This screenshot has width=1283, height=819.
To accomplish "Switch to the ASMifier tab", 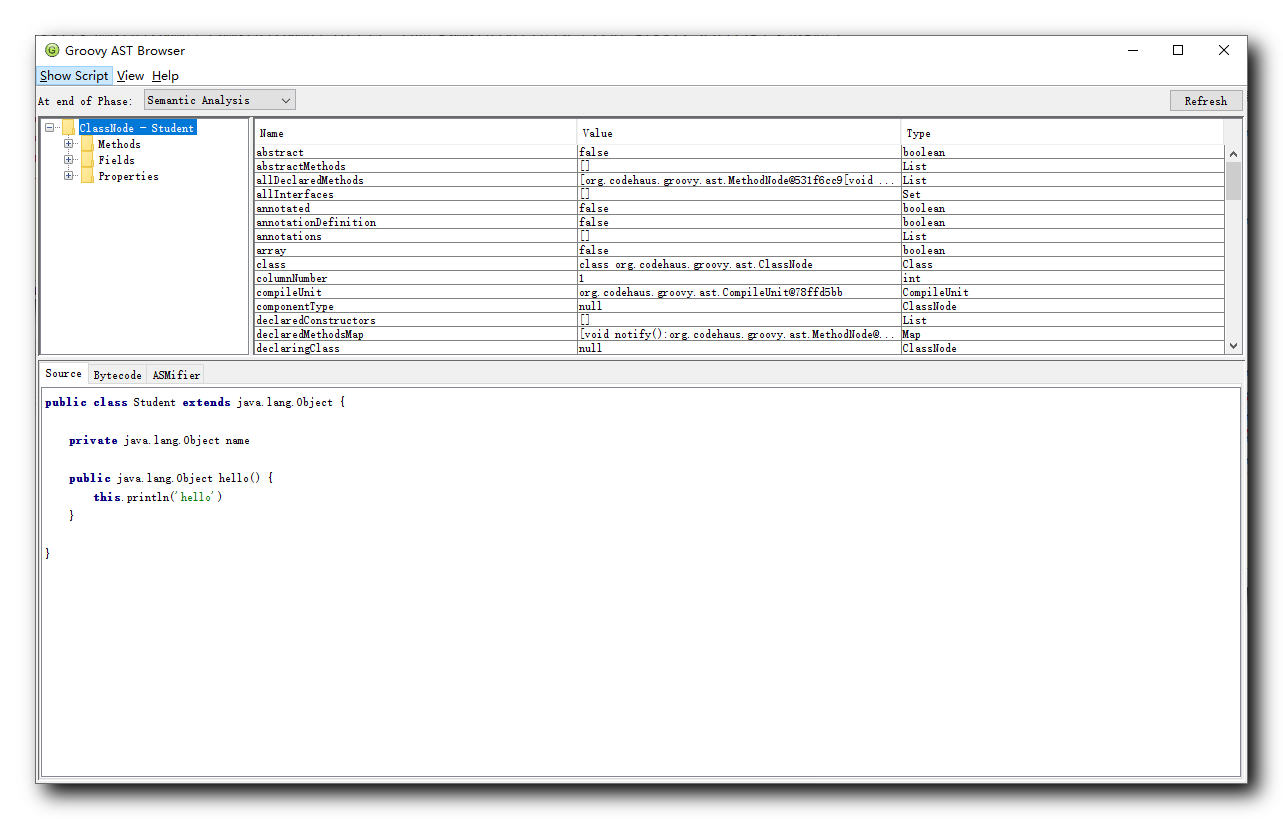I will coord(176,375).
